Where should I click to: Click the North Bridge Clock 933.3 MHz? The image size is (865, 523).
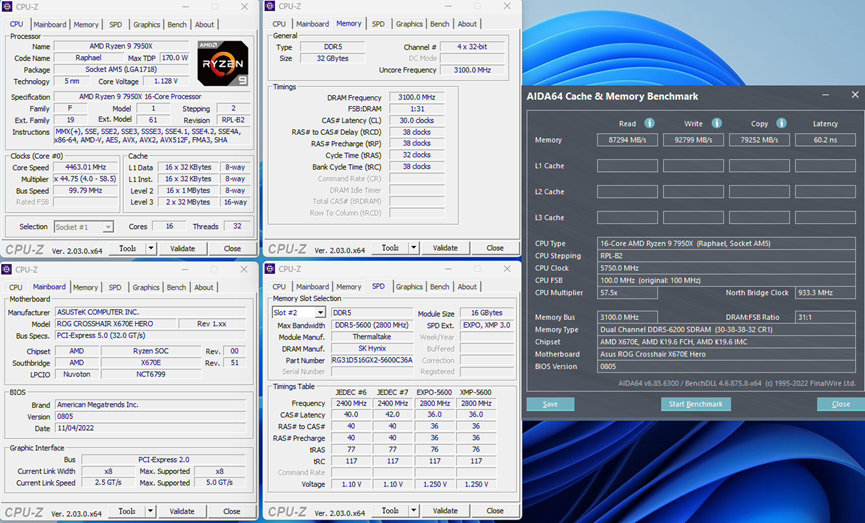(825, 292)
